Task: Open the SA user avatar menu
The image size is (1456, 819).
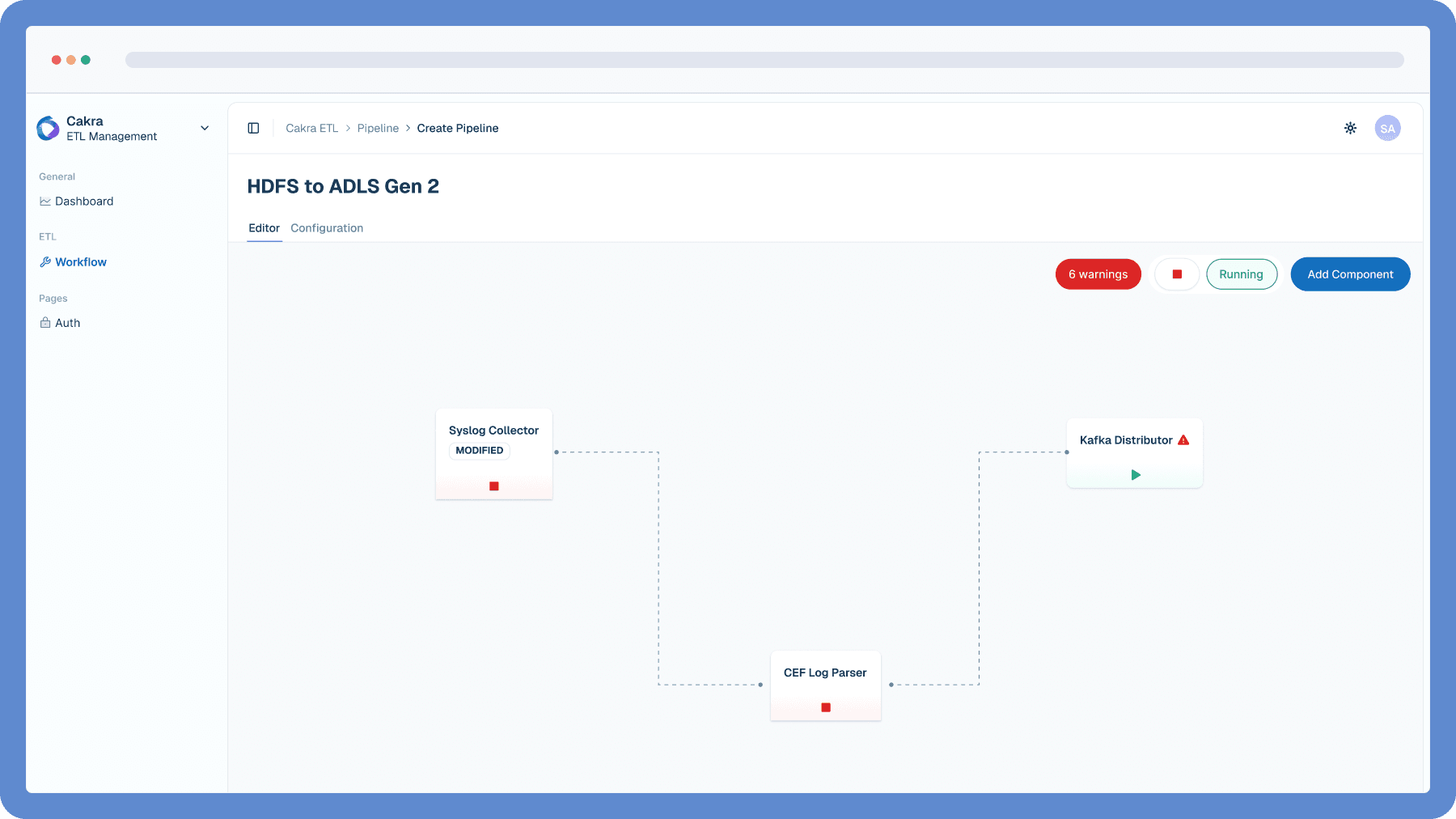Action: (1387, 128)
